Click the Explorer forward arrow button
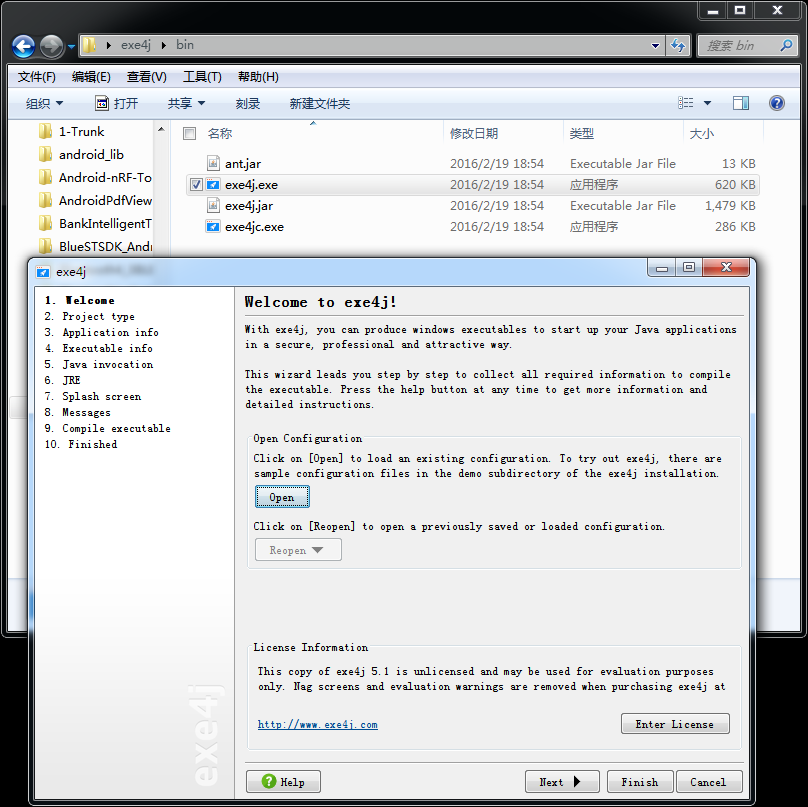 point(51,46)
